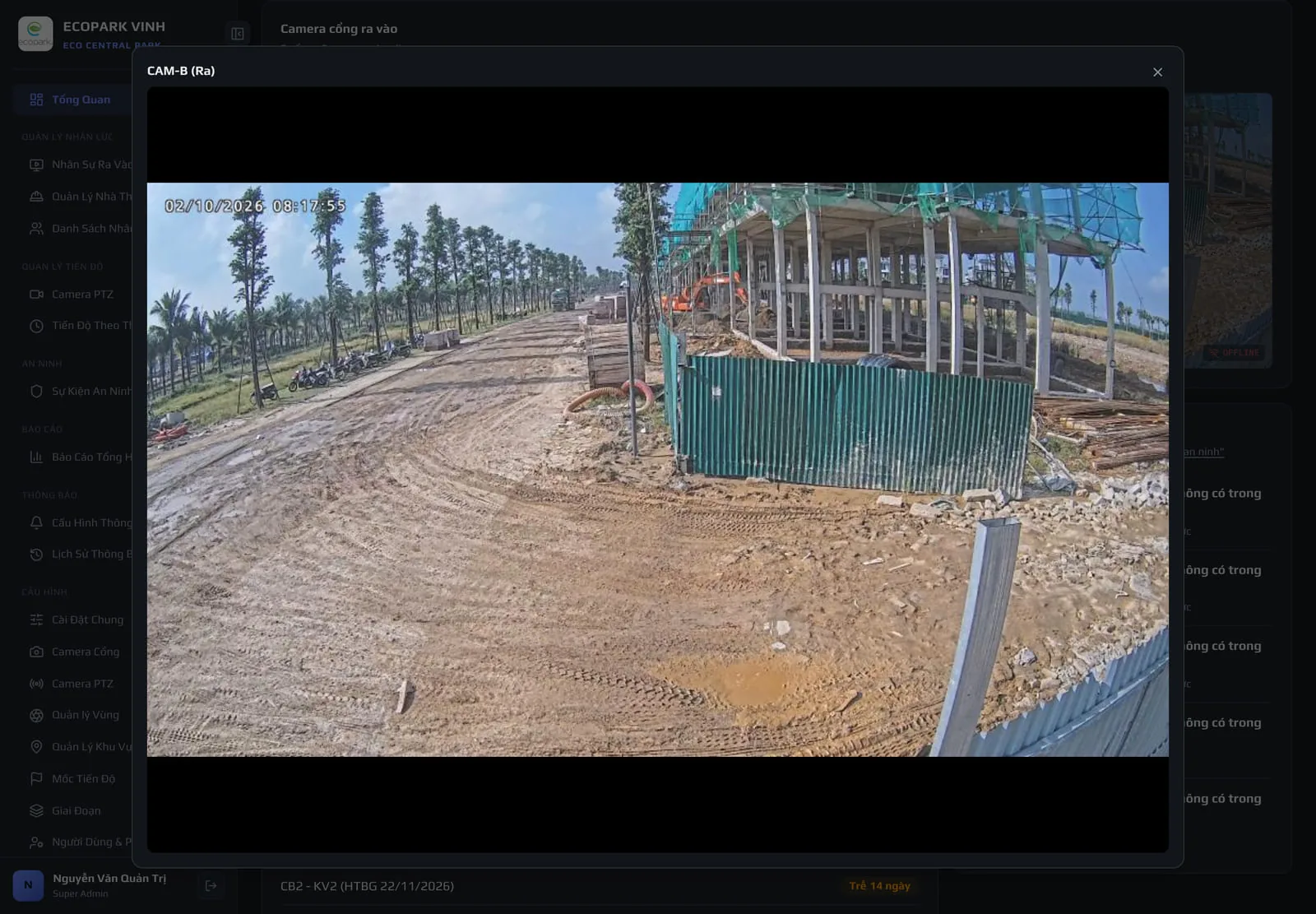Click the Camera PTZ broadcast icon under Cấu Hình

click(36, 684)
